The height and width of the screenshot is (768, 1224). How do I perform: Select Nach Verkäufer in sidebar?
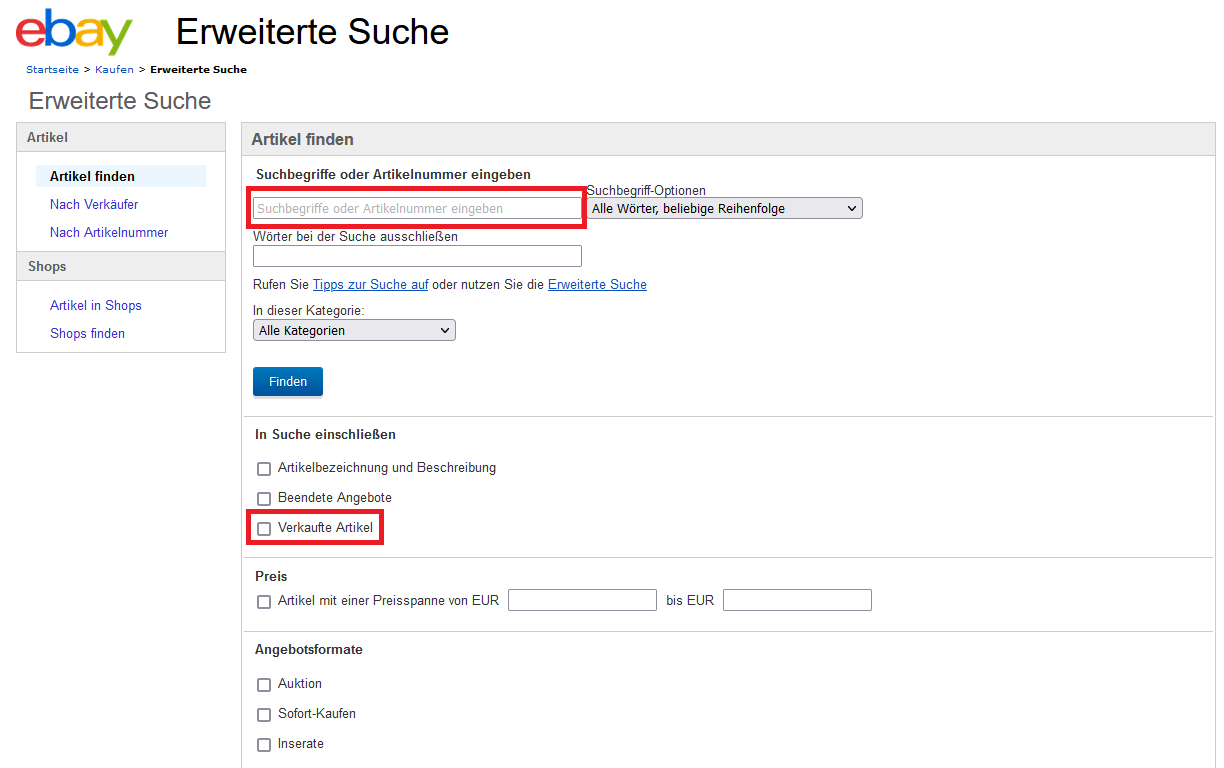point(94,205)
